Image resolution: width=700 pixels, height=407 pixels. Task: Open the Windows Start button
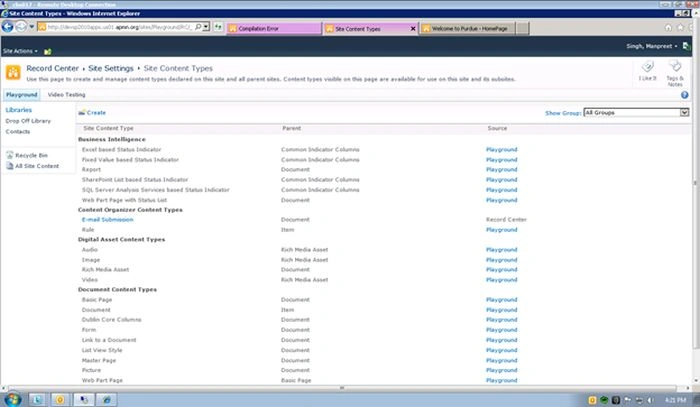point(12,399)
